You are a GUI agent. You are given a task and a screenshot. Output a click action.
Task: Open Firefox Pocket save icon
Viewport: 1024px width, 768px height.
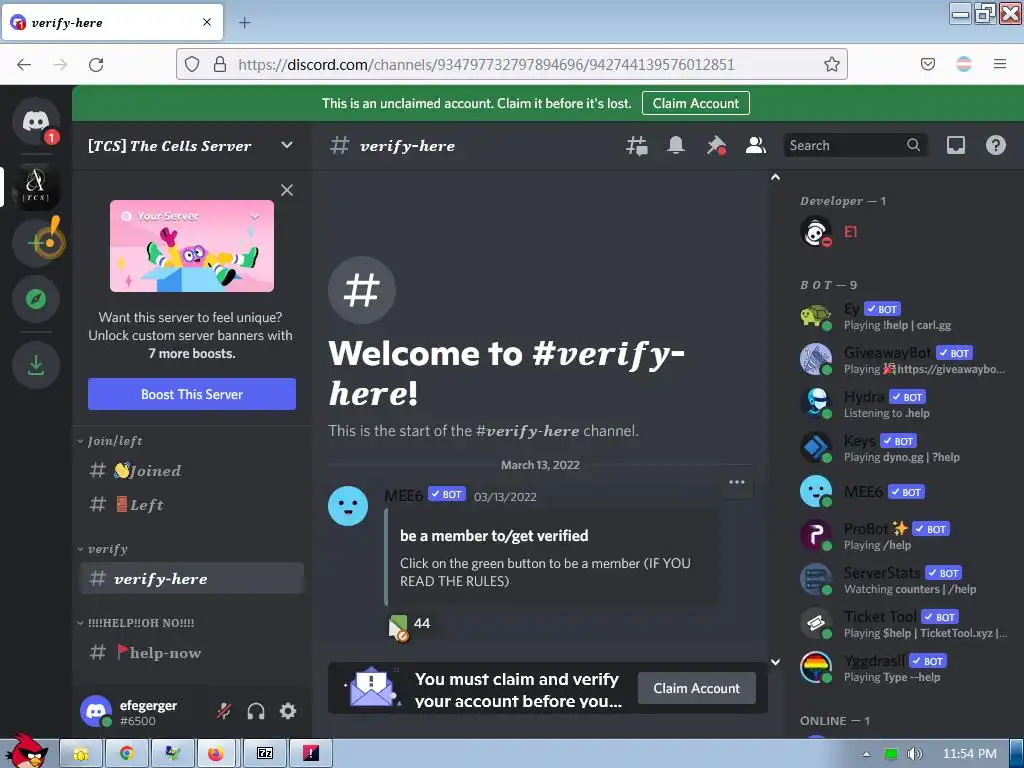click(x=928, y=64)
